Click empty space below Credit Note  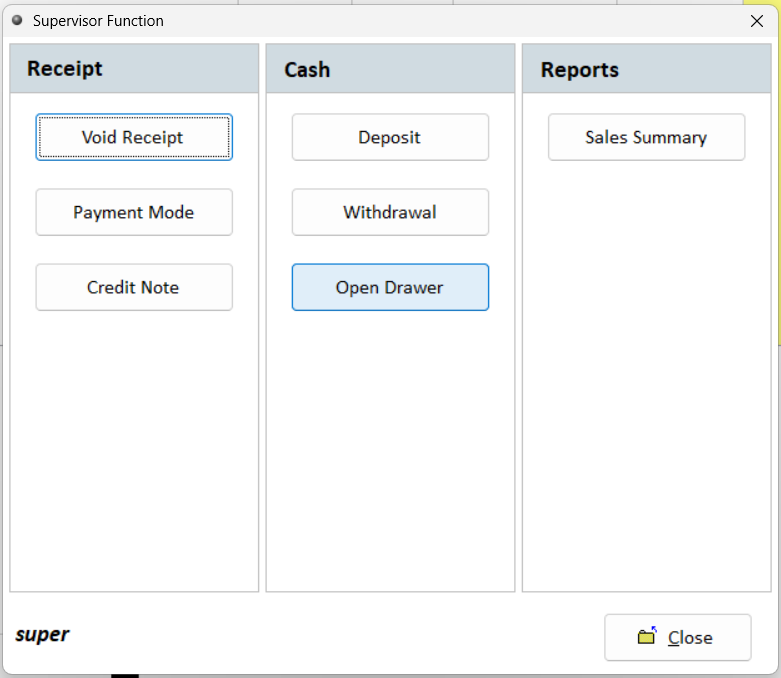point(134,450)
